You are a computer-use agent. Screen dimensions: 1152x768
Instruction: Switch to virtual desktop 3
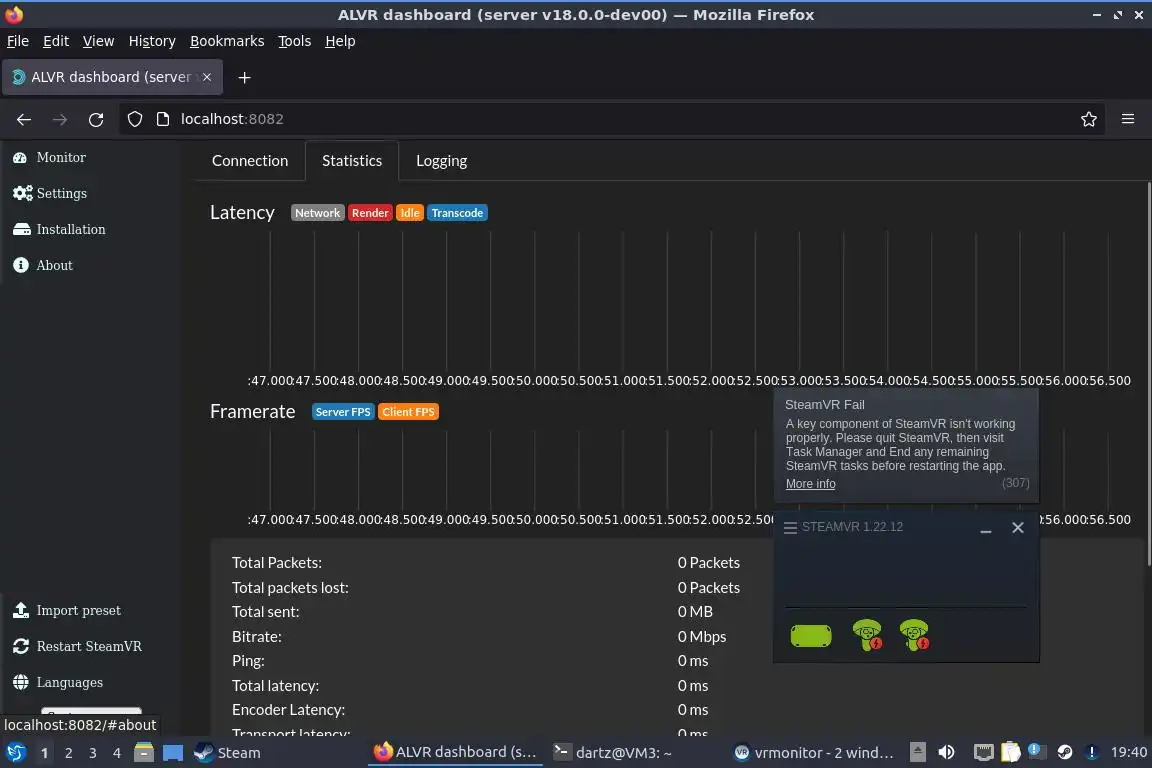(93, 753)
